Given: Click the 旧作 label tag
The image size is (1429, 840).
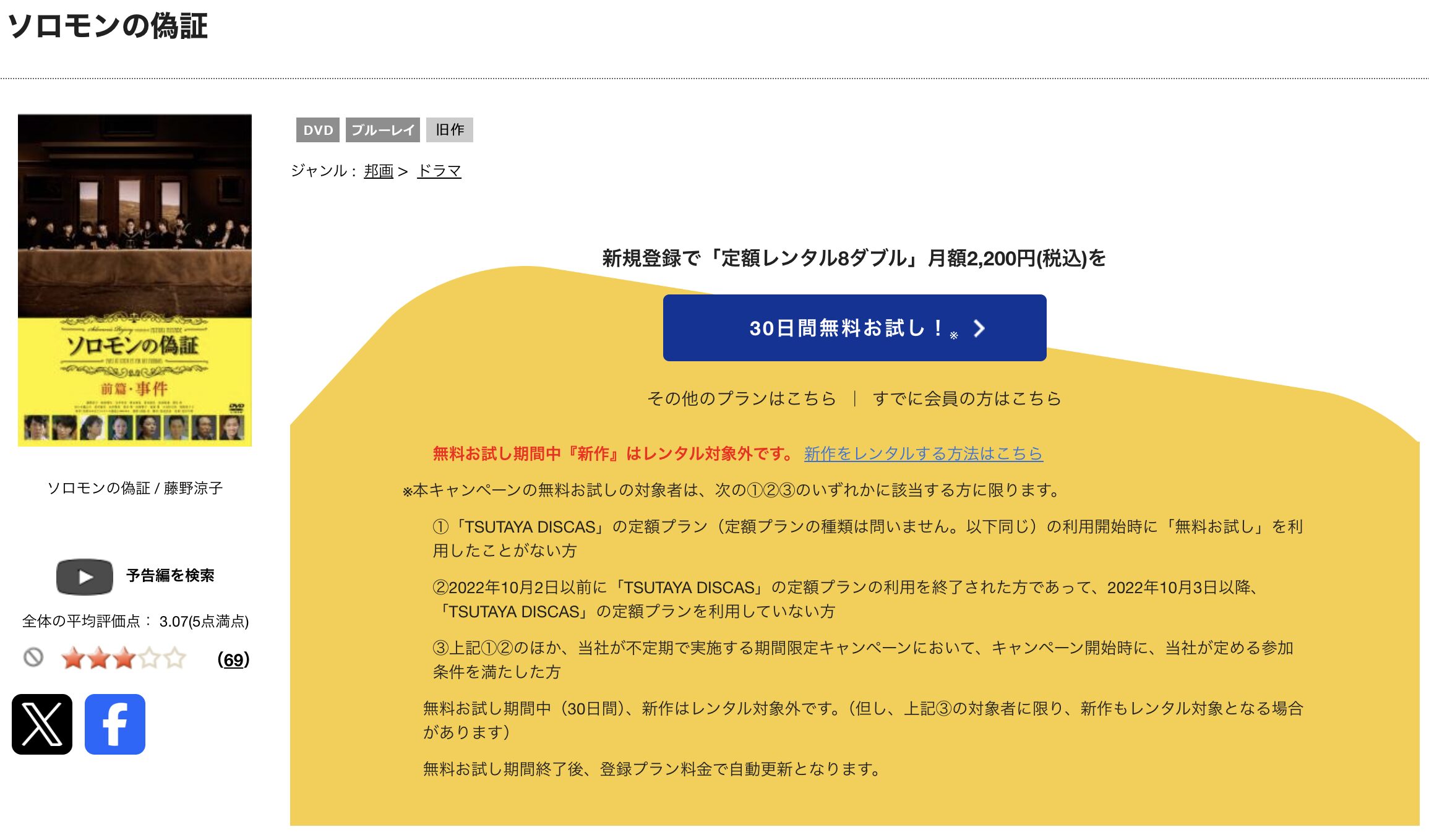Looking at the screenshot, I should 450,130.
